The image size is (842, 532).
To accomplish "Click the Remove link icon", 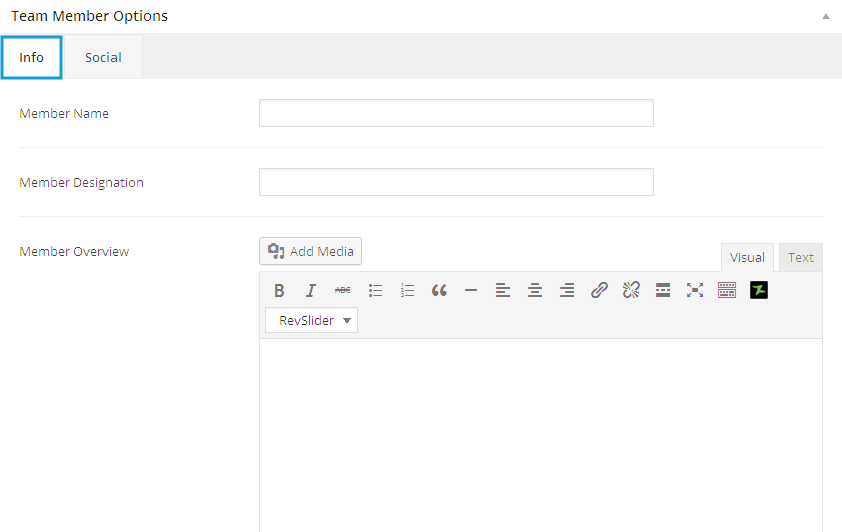I will [631, 291].
